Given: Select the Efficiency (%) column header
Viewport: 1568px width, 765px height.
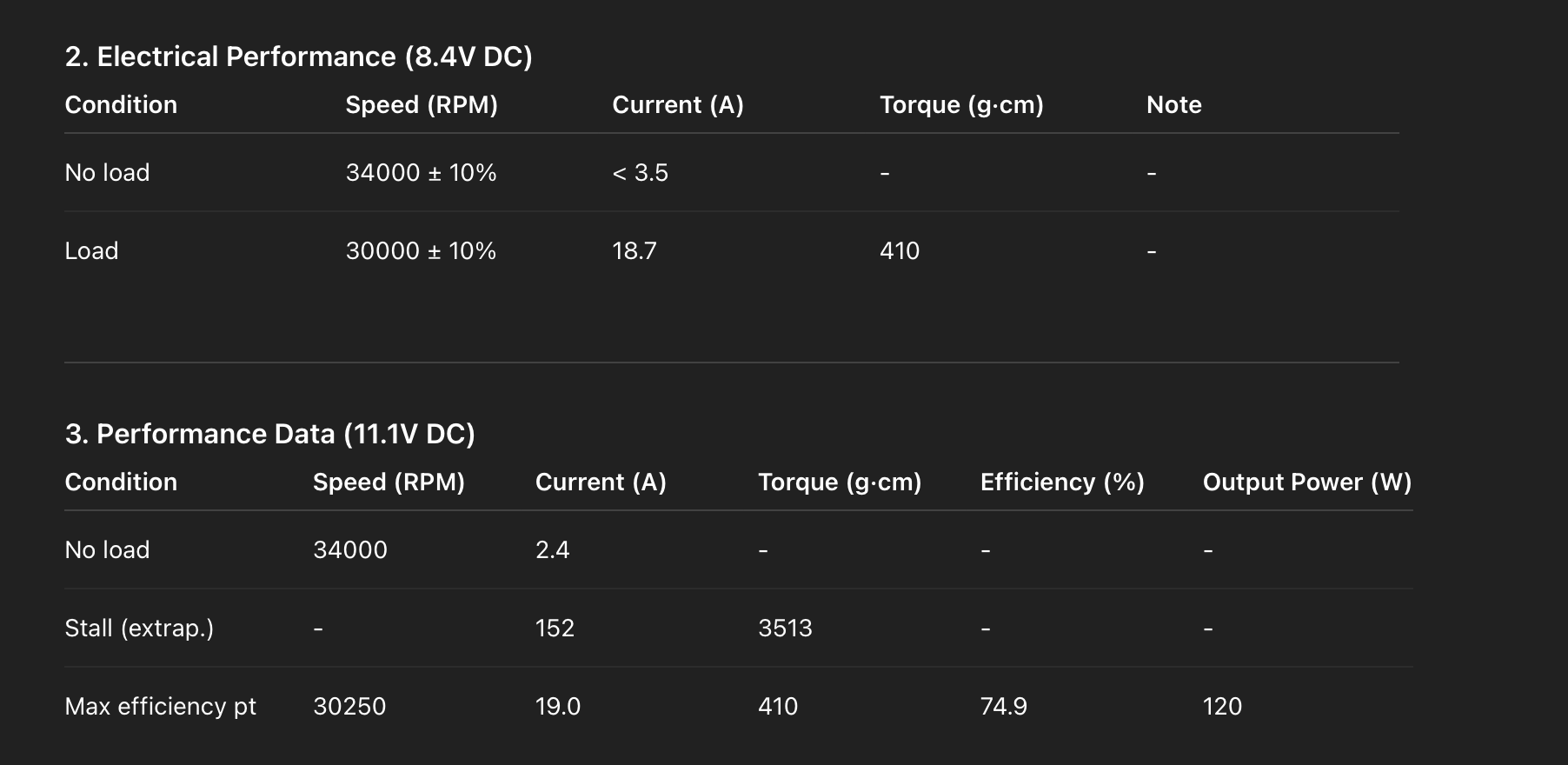Looking at the screenshot, I should 1061,482.
